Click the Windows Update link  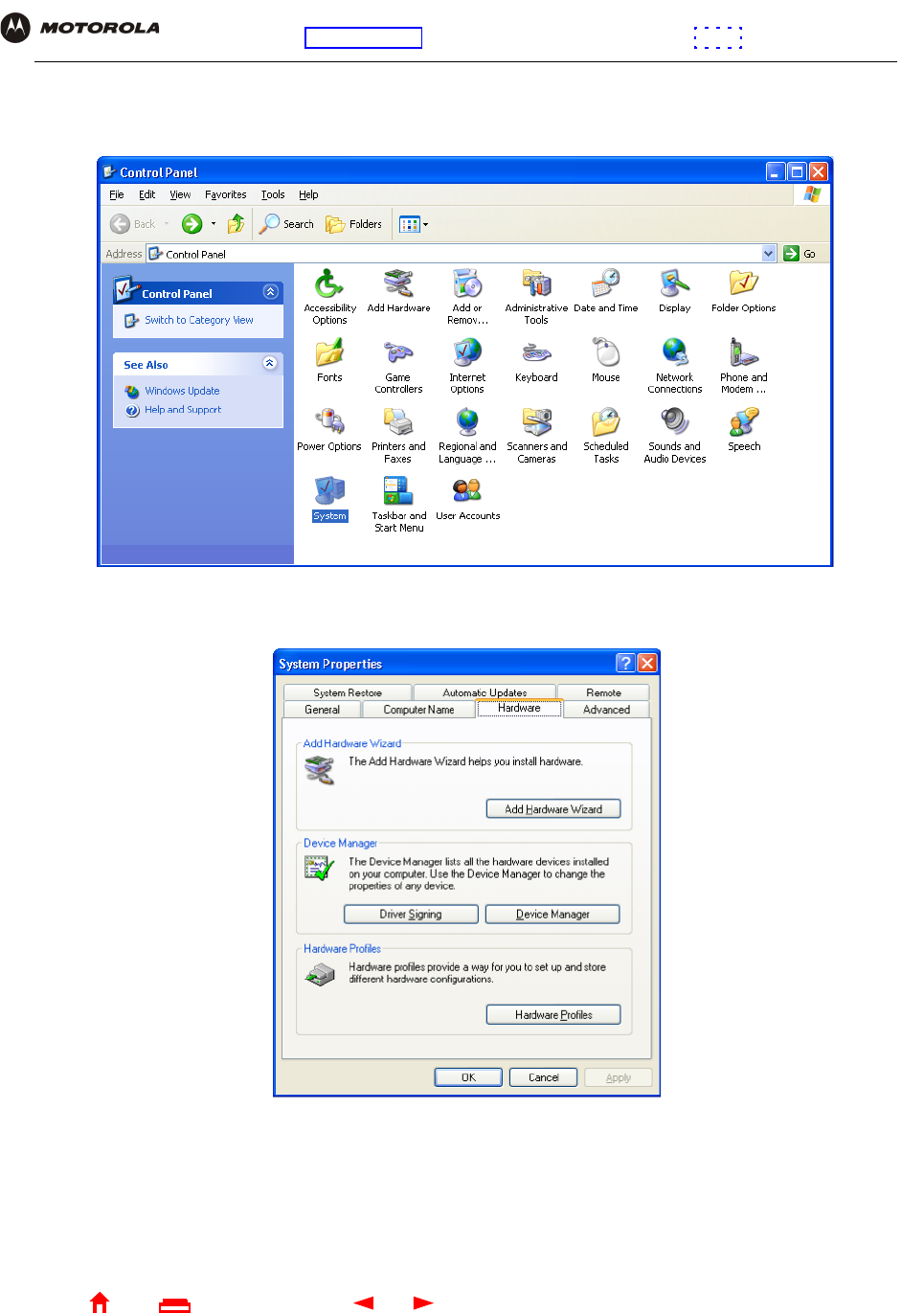(182, 391)
